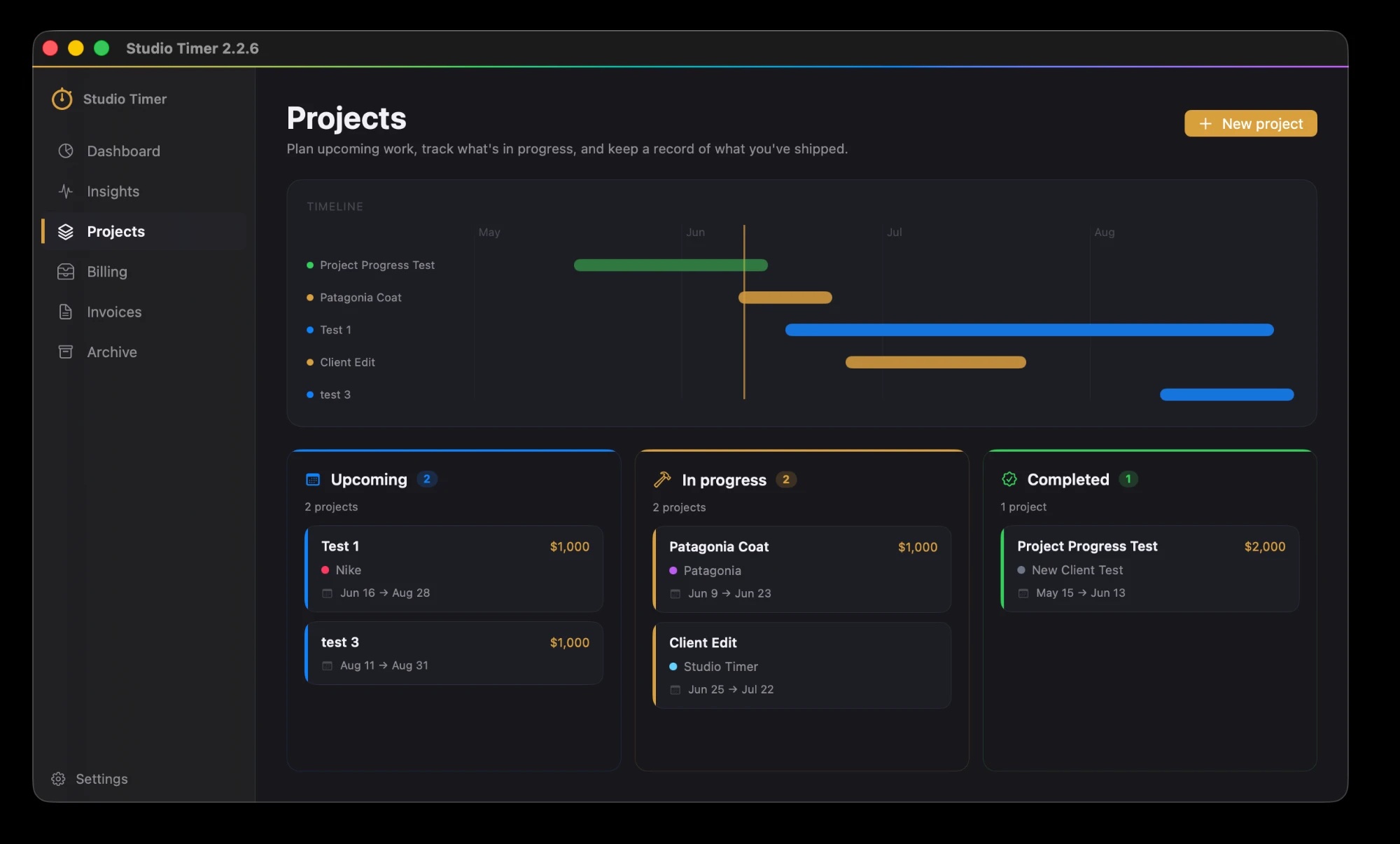The height and width of the screenshot is (844, 1400).
Task: Click the Studio Timer client on Client Edit card
Action: (720, 667)
